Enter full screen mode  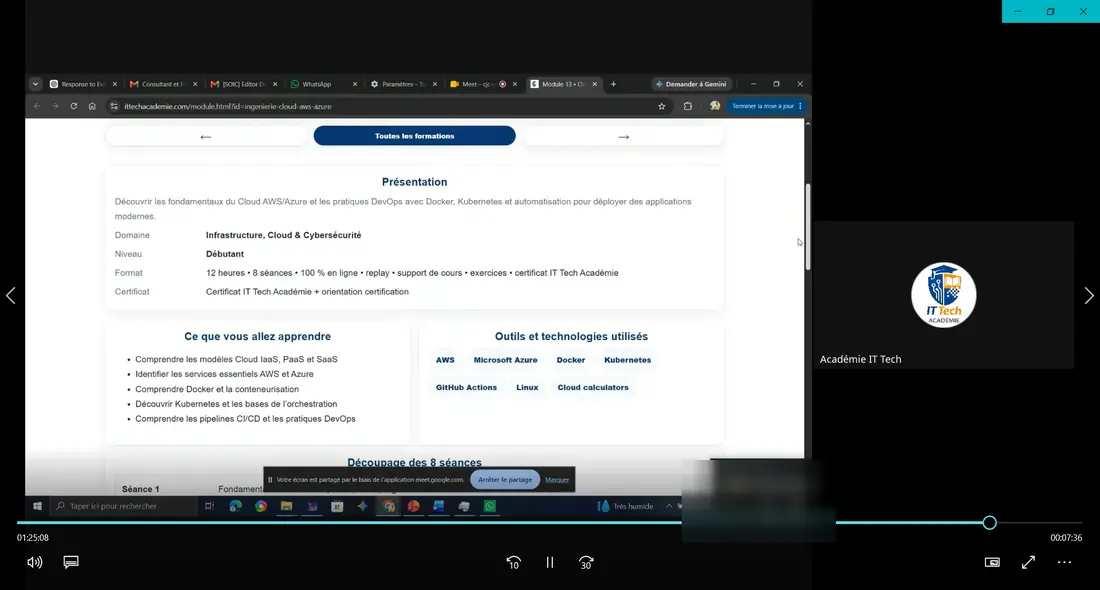click(1028, 562)
